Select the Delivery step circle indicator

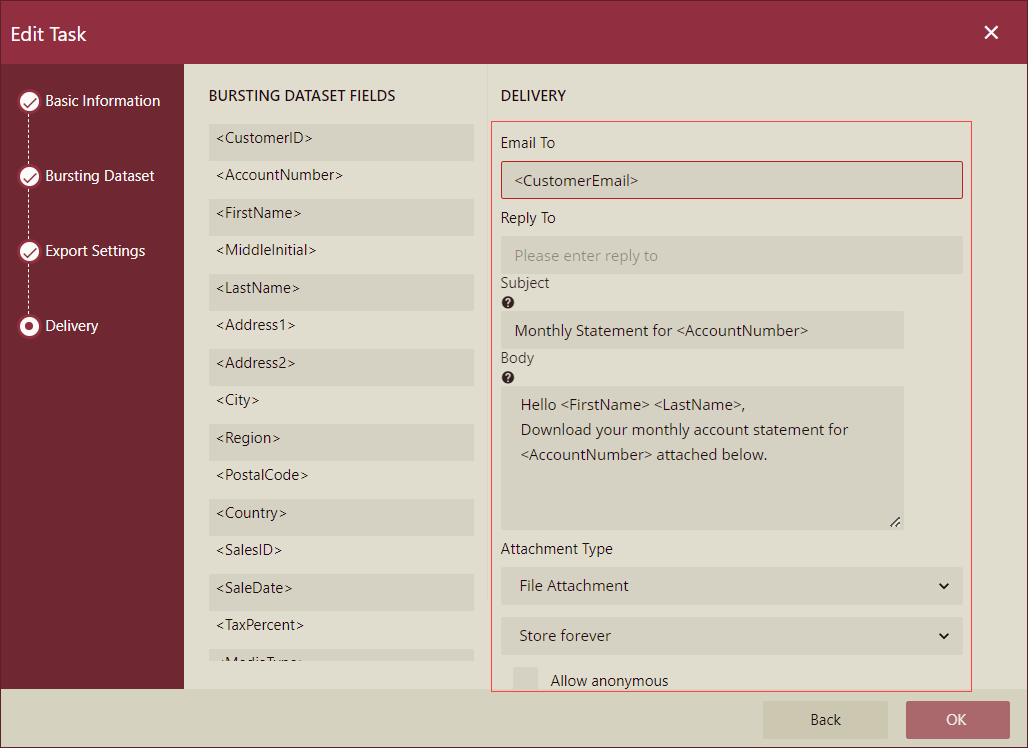click(x=29, y=326)
